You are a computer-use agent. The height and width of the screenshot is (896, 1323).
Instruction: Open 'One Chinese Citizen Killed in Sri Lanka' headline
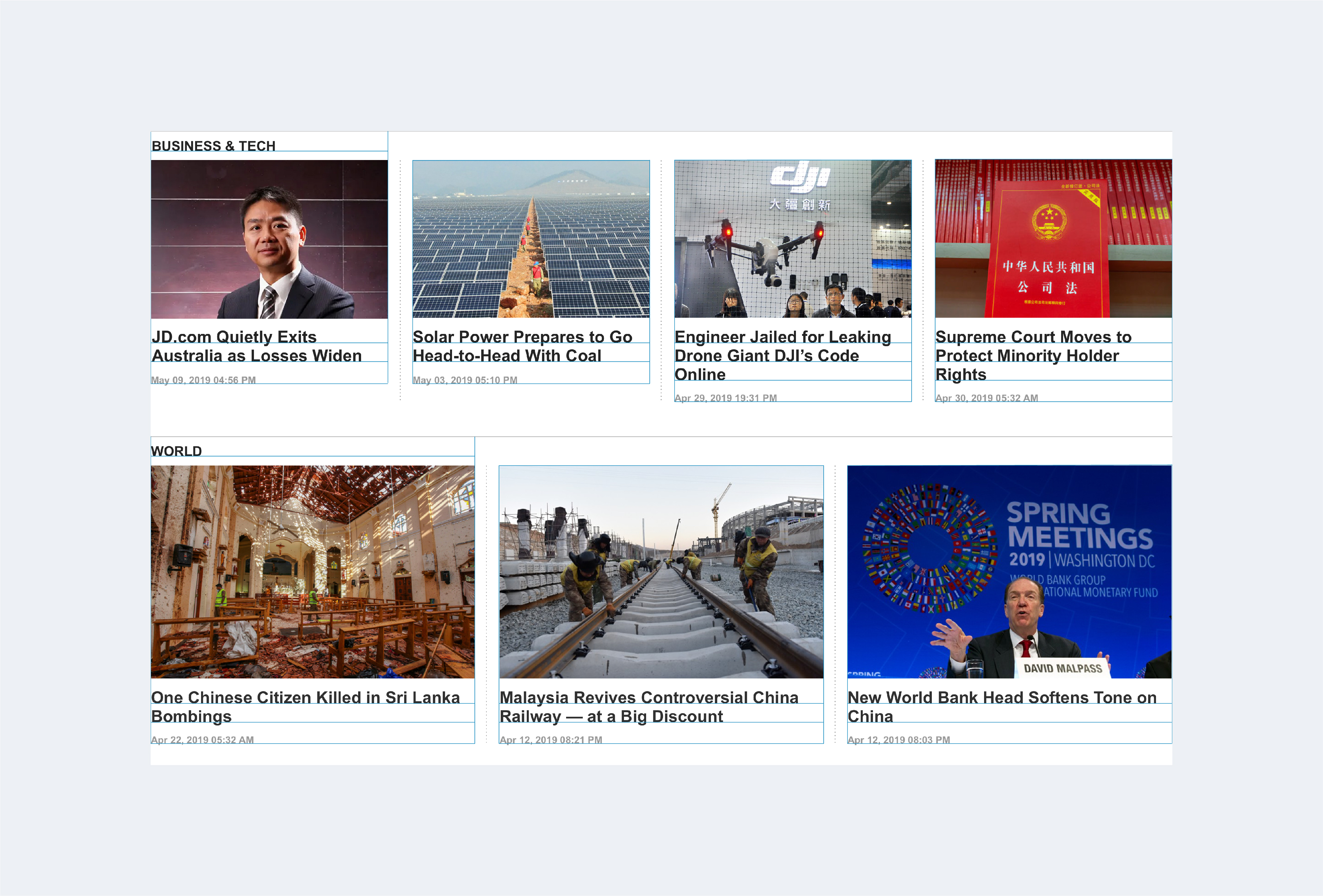(306, 707)
